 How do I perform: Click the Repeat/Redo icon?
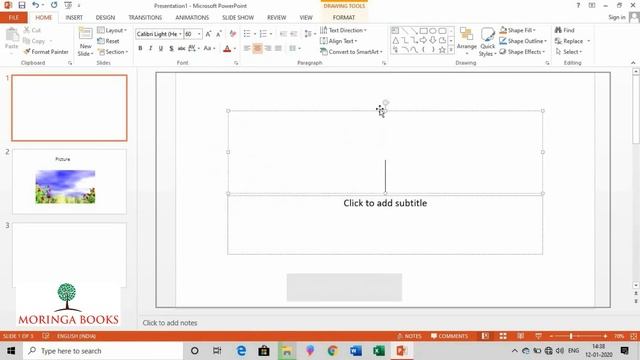(x=54, y=5)
